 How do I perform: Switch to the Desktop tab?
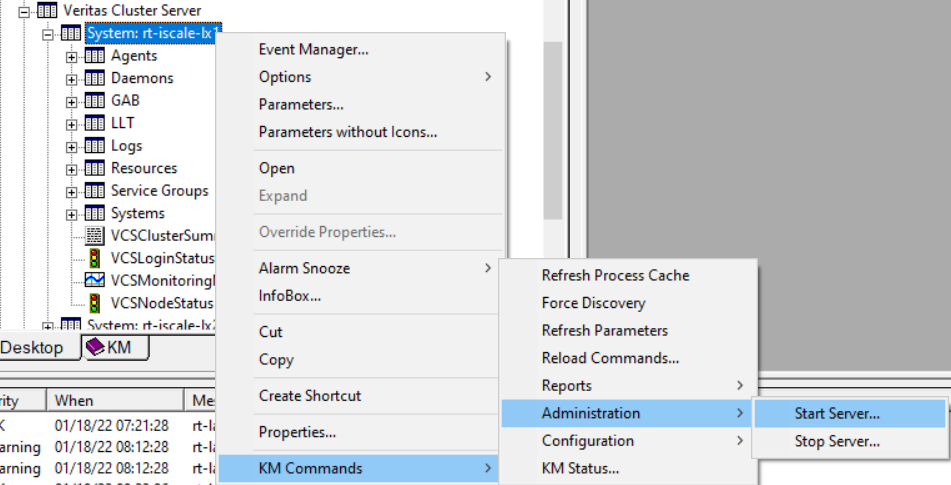pos(32,348)
